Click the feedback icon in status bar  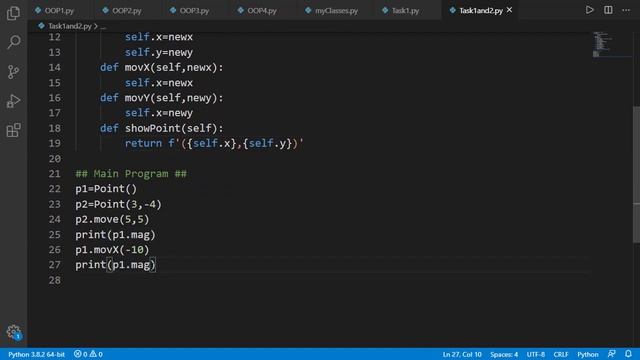611,354
